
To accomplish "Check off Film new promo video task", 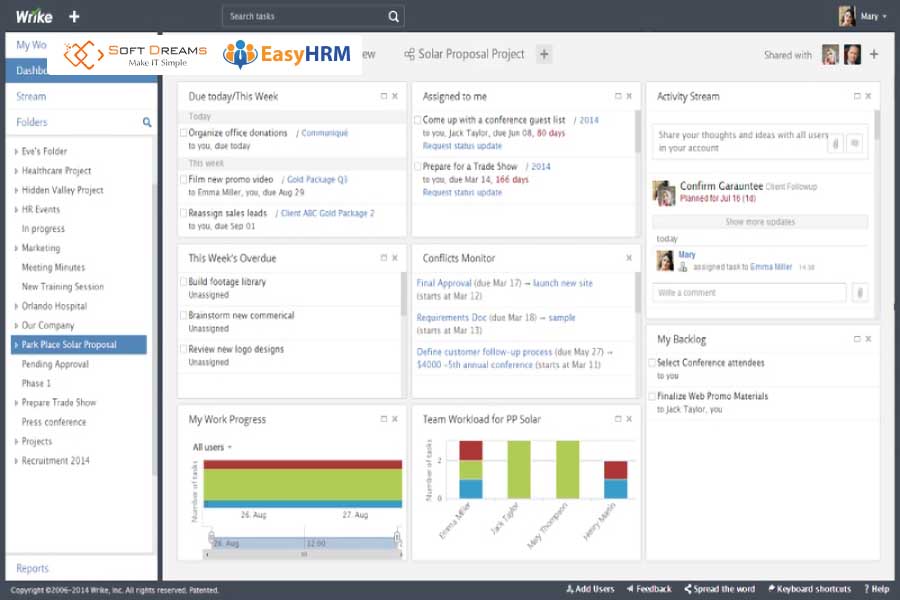I will pos(184,179).
